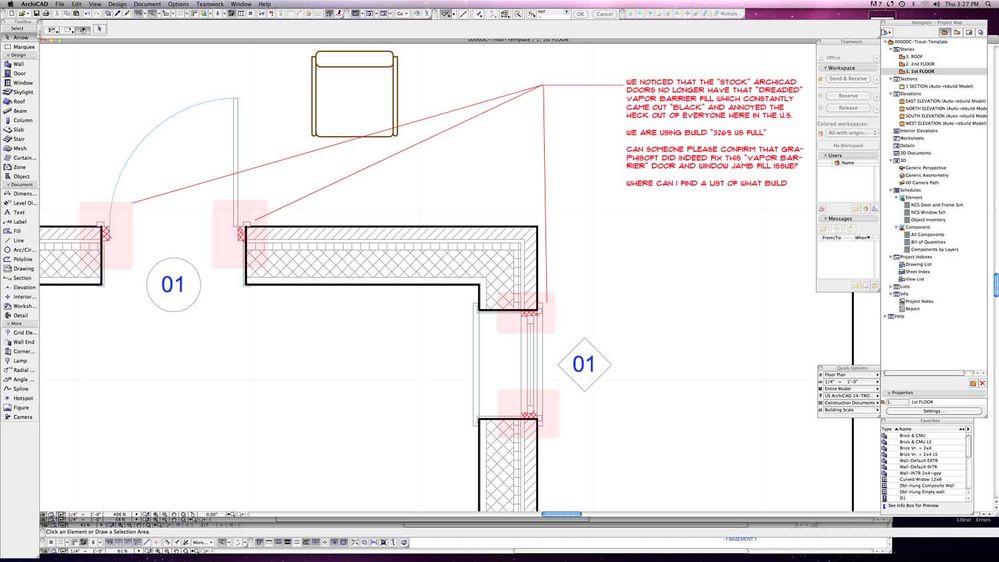Open NORTH ELEVATION in Navigator tree

point(943,108)
